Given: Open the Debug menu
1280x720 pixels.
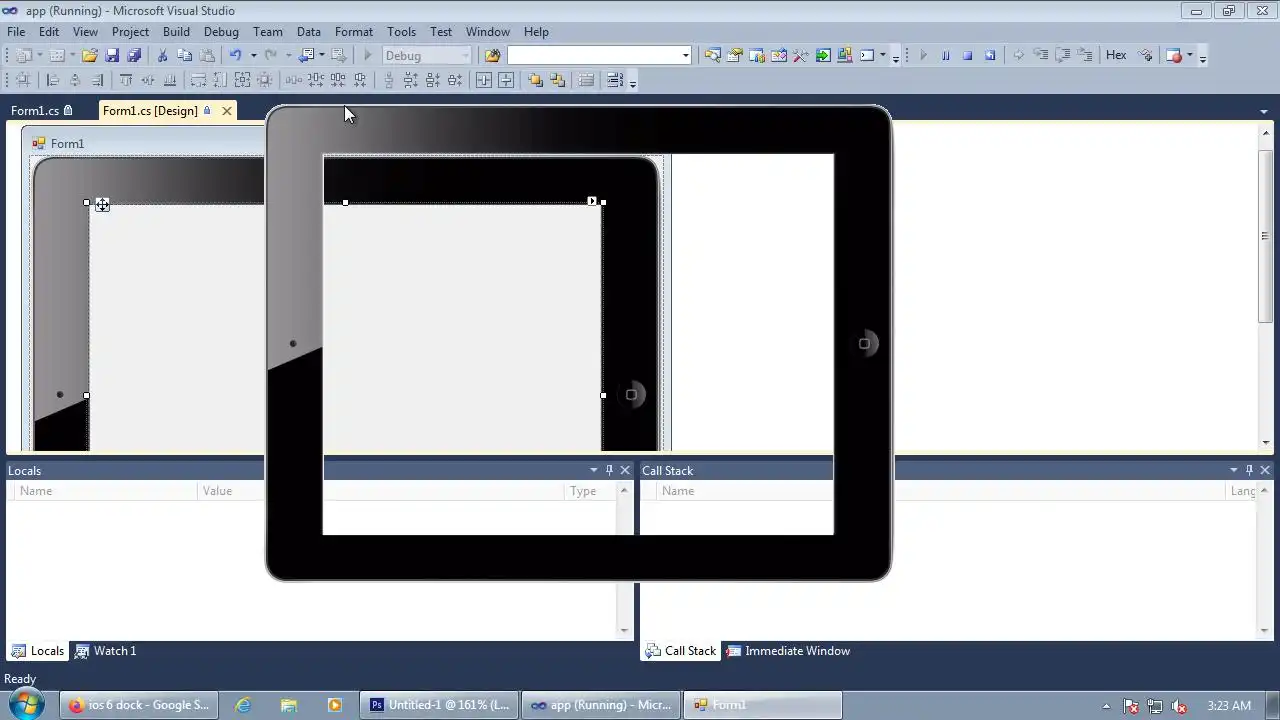Looking at the screenshot, I should (x=221, y=32).
